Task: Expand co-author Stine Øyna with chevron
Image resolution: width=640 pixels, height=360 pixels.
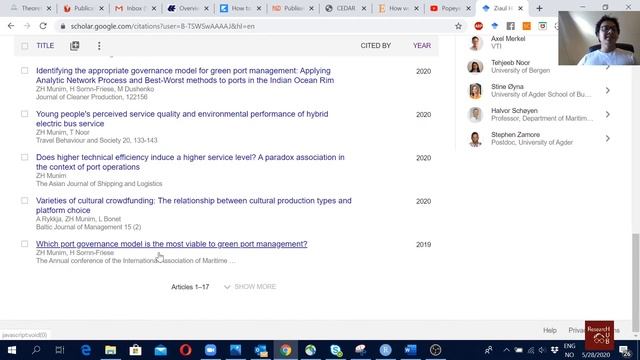Action: 607,91
